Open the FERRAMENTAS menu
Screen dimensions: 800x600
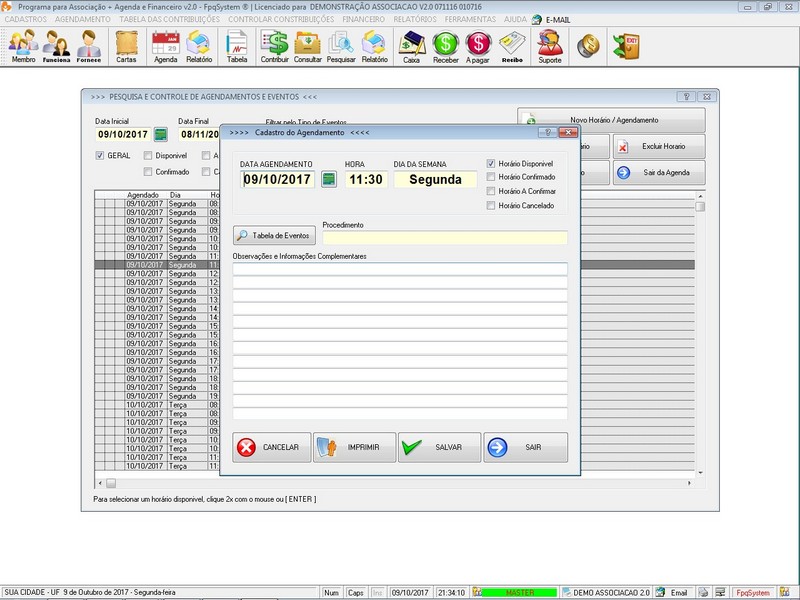pyautogui.click(x=470, y=19)
